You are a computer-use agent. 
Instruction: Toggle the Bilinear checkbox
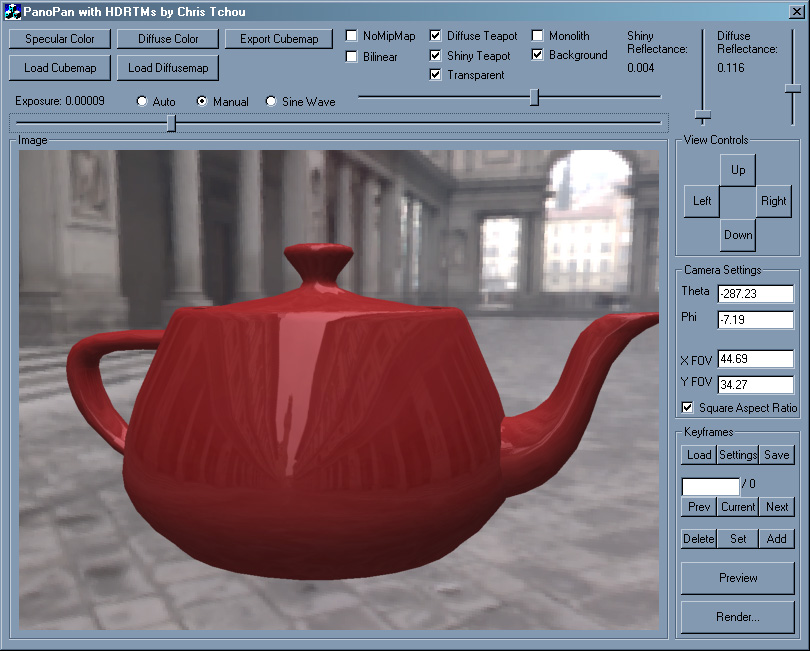352,57
